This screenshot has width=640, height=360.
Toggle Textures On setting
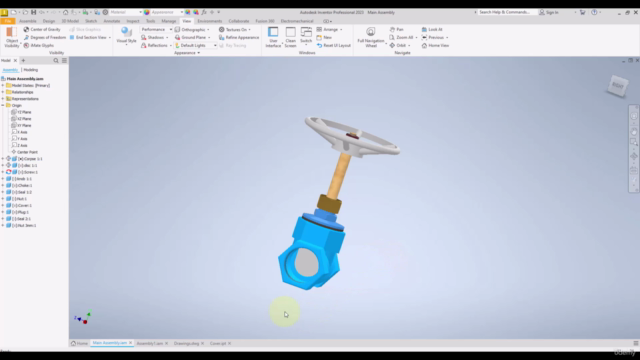coord(233,29)
